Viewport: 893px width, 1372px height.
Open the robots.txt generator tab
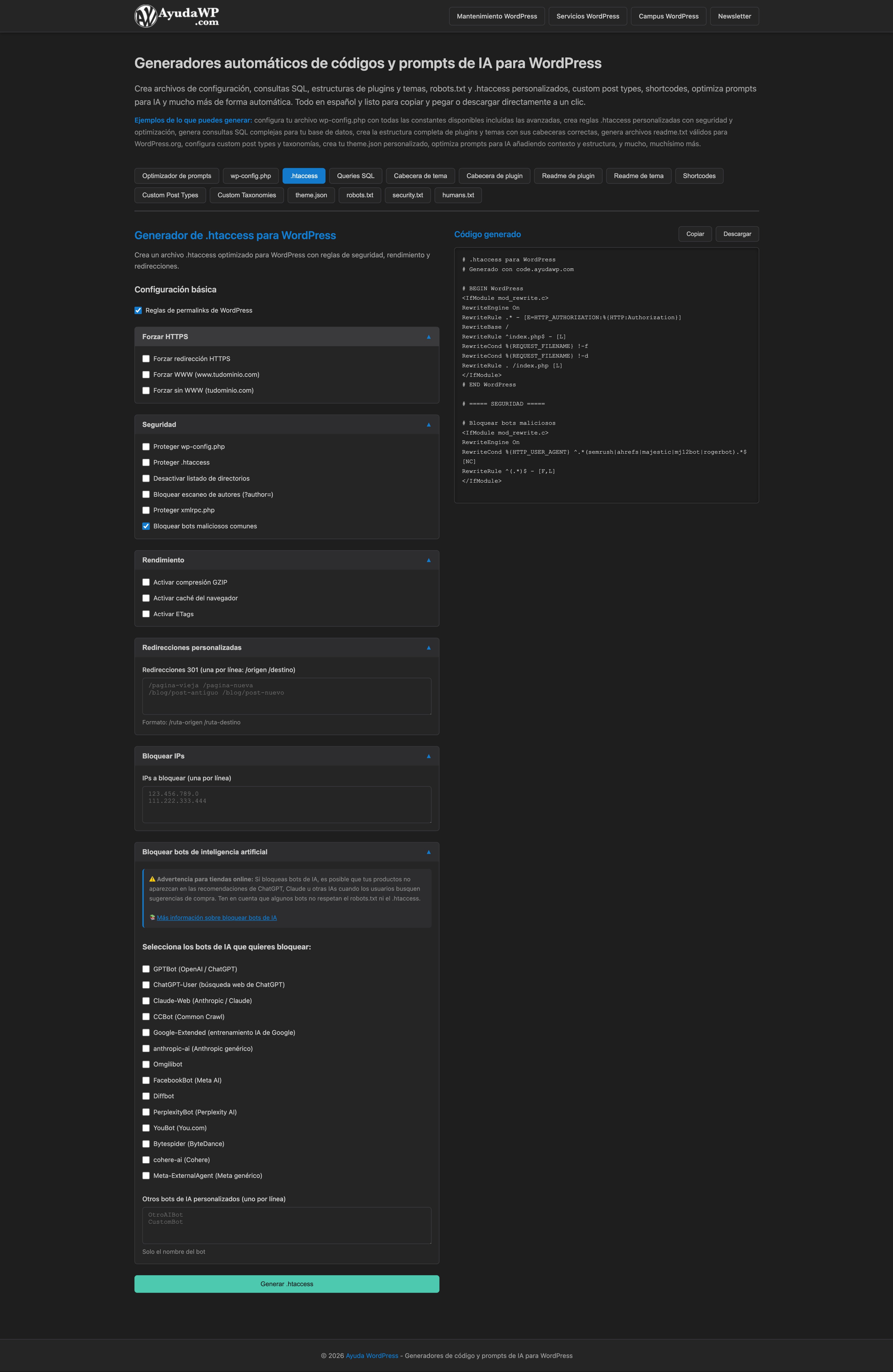pyautogui.click(x=359, y=195)
